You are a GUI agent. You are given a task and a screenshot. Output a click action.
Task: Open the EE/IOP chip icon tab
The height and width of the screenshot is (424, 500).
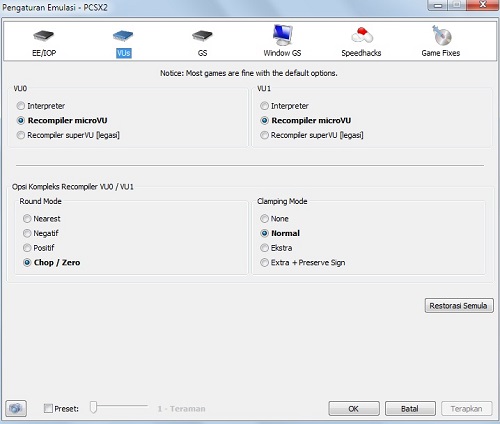click(44, 35)
